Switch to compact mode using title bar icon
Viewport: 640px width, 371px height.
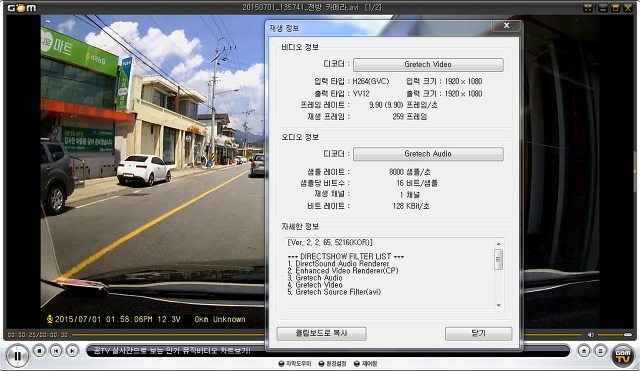588,8
